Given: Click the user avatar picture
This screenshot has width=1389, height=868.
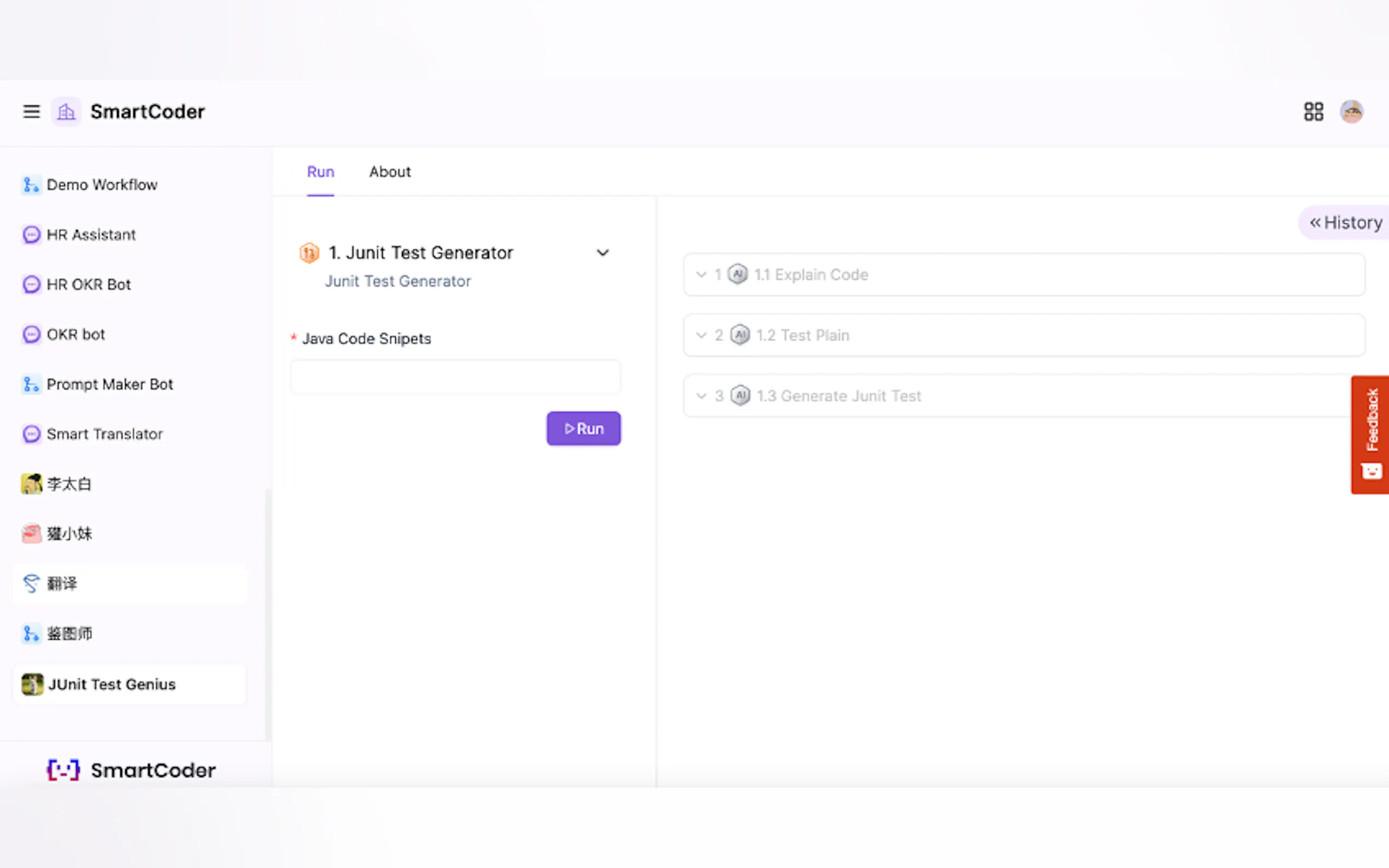Looking at the screenshot, I should (x=1351, y=112).
